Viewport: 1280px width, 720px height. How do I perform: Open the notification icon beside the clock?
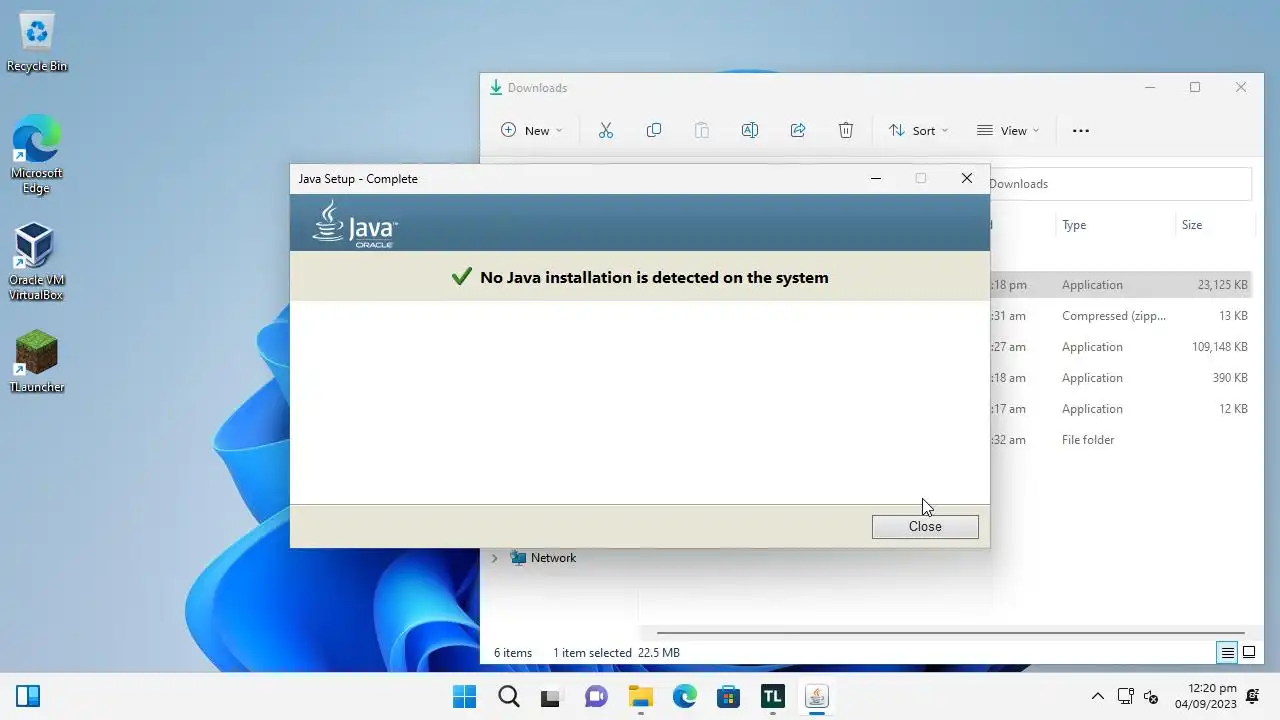1253,696
